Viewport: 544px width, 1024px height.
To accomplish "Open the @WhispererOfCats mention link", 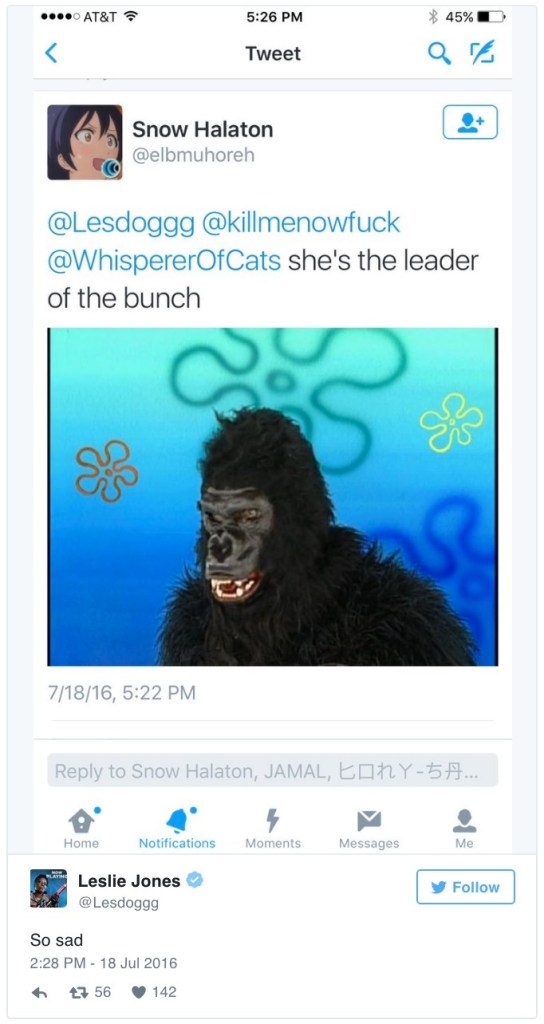I will coord(164,261).
